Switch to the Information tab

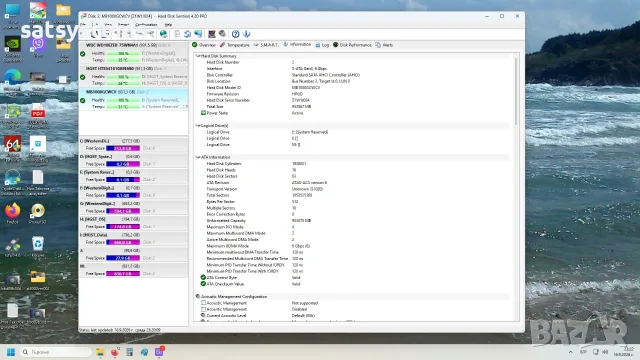[x=297, y=44]
